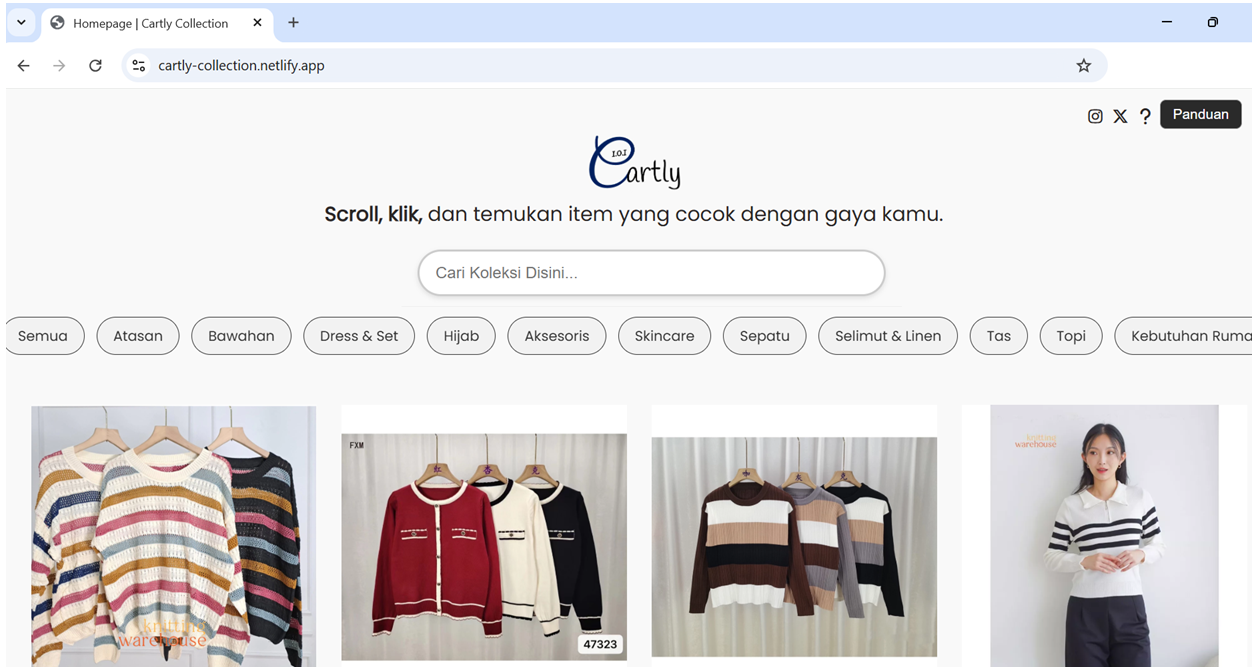Open the X (Twitter) icon
Image resolution: width=1252 pixels, height=667 pixels.
coord(1120,115)
